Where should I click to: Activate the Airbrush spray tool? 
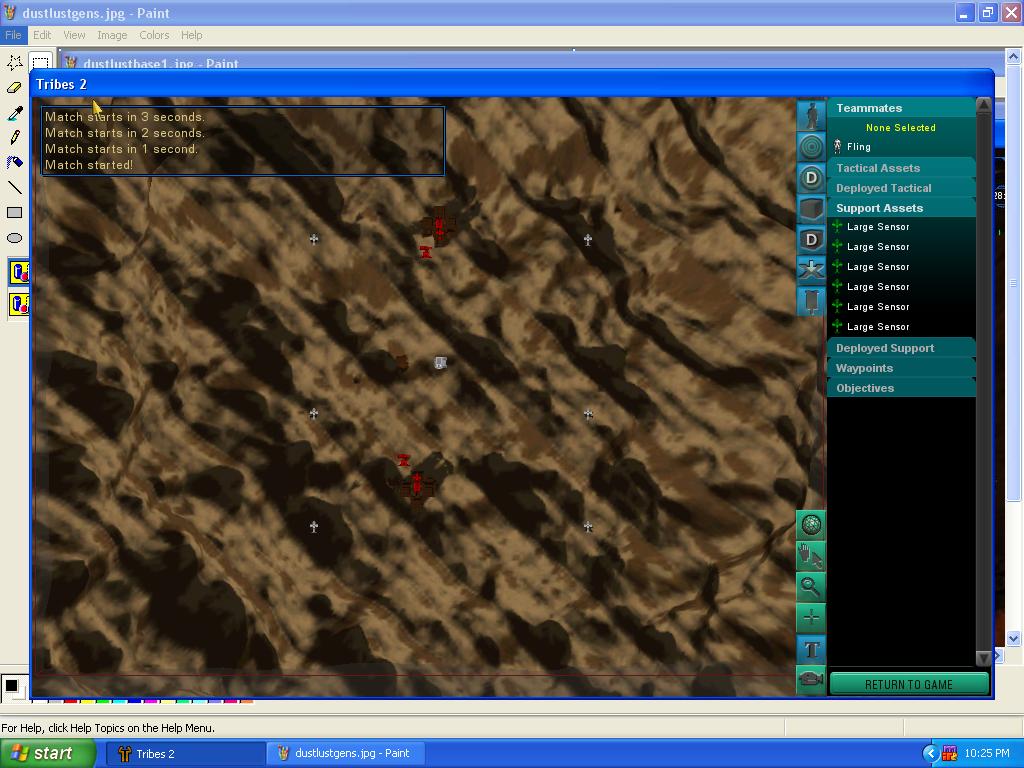[14, 163]
